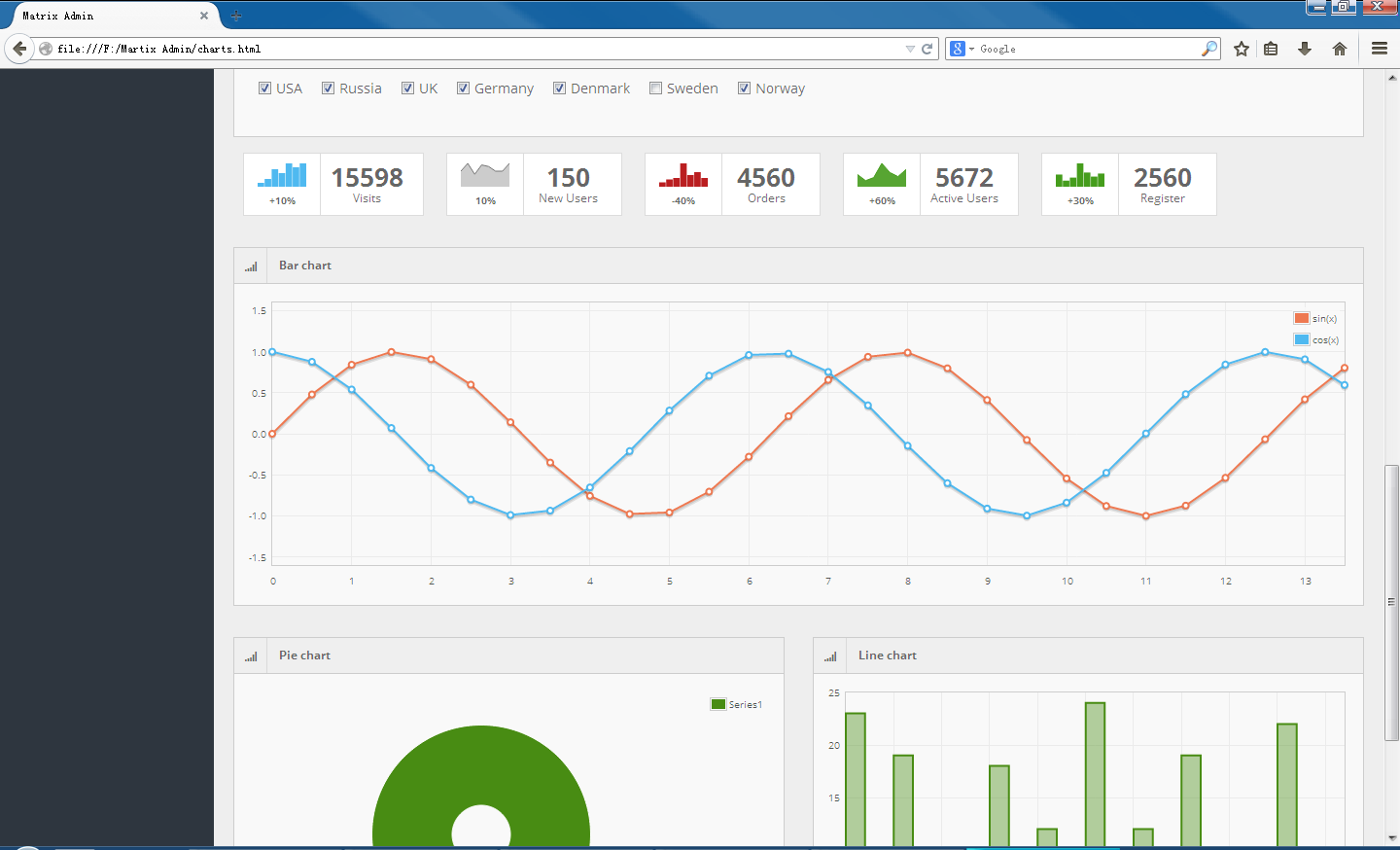The height and width of the screenshot is (850, 1400).
Task: Disable the Denmark checkbox
Action: pos(560,89)
